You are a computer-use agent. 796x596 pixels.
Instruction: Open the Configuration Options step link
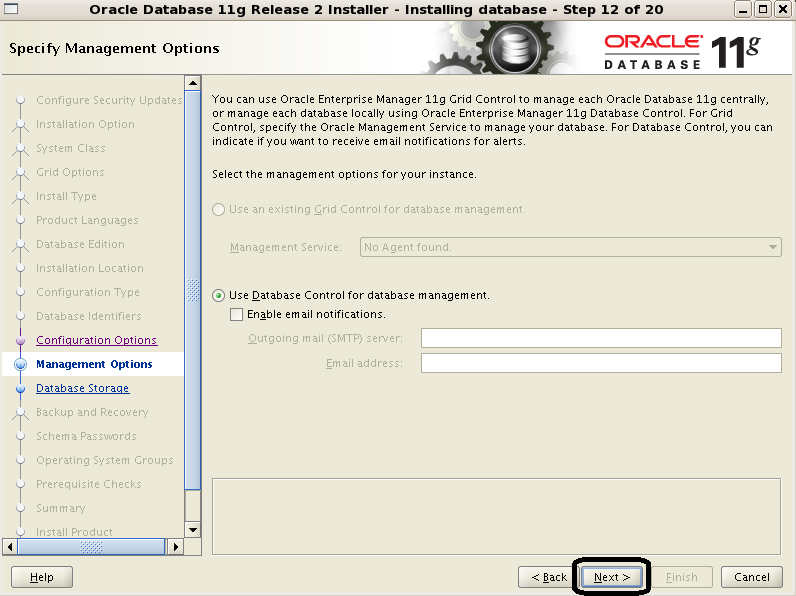pyautogui.click(x=96, y=340)
